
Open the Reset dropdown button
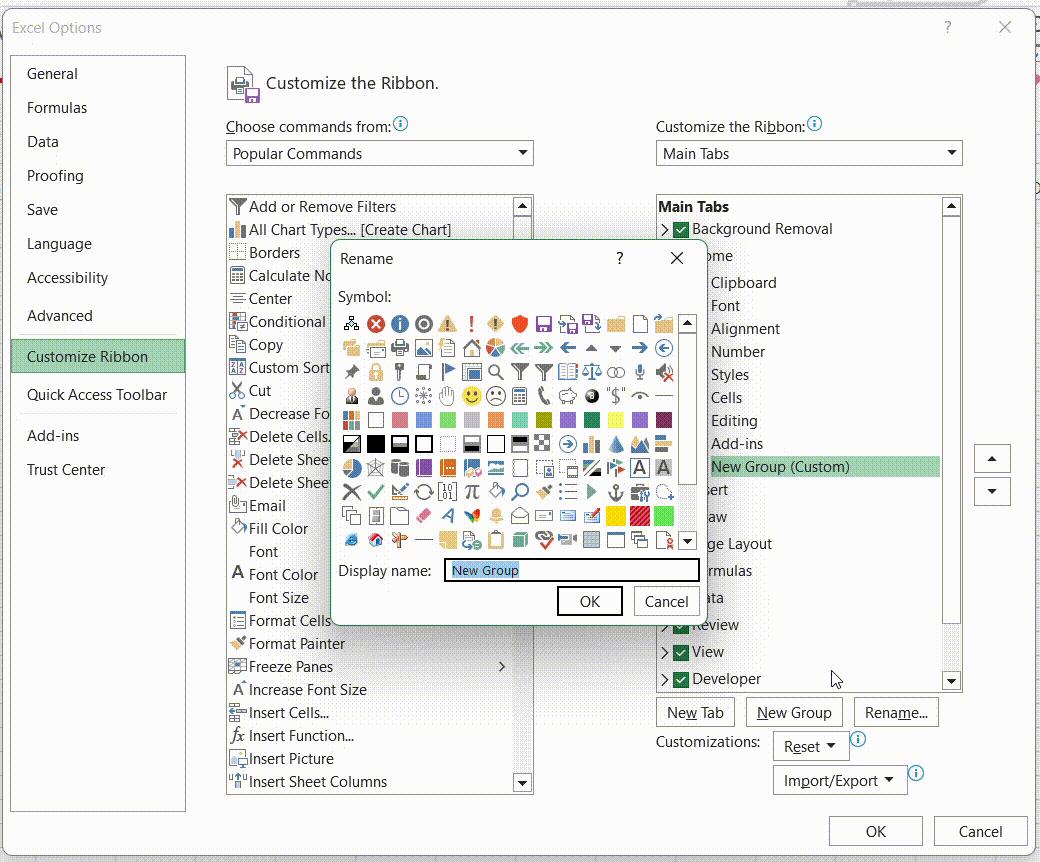click(810, 747)
